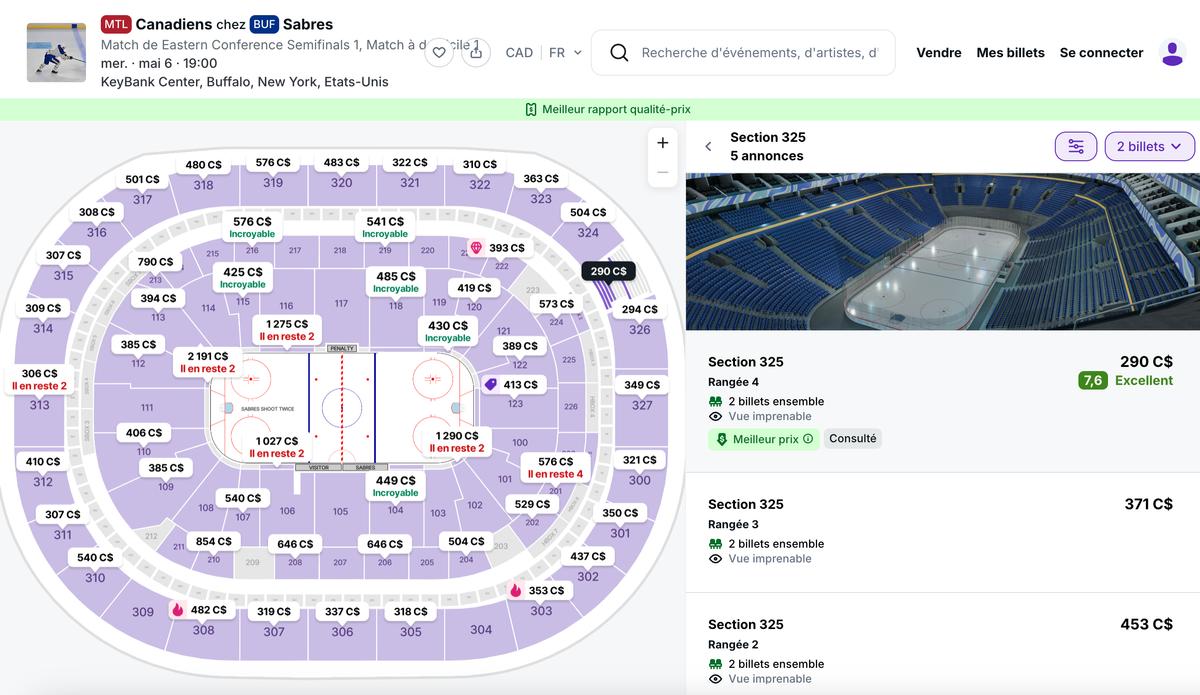
Task: Click flame icon beside 353 C$
Action: coord(516,590)
